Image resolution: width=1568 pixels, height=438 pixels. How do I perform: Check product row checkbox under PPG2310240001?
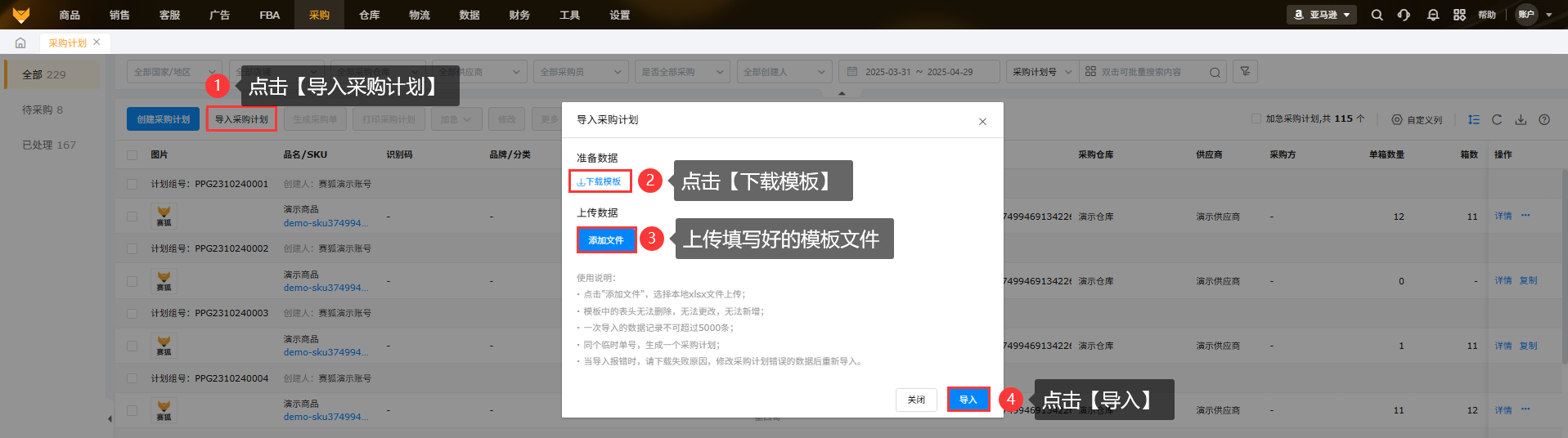[132, 217]
